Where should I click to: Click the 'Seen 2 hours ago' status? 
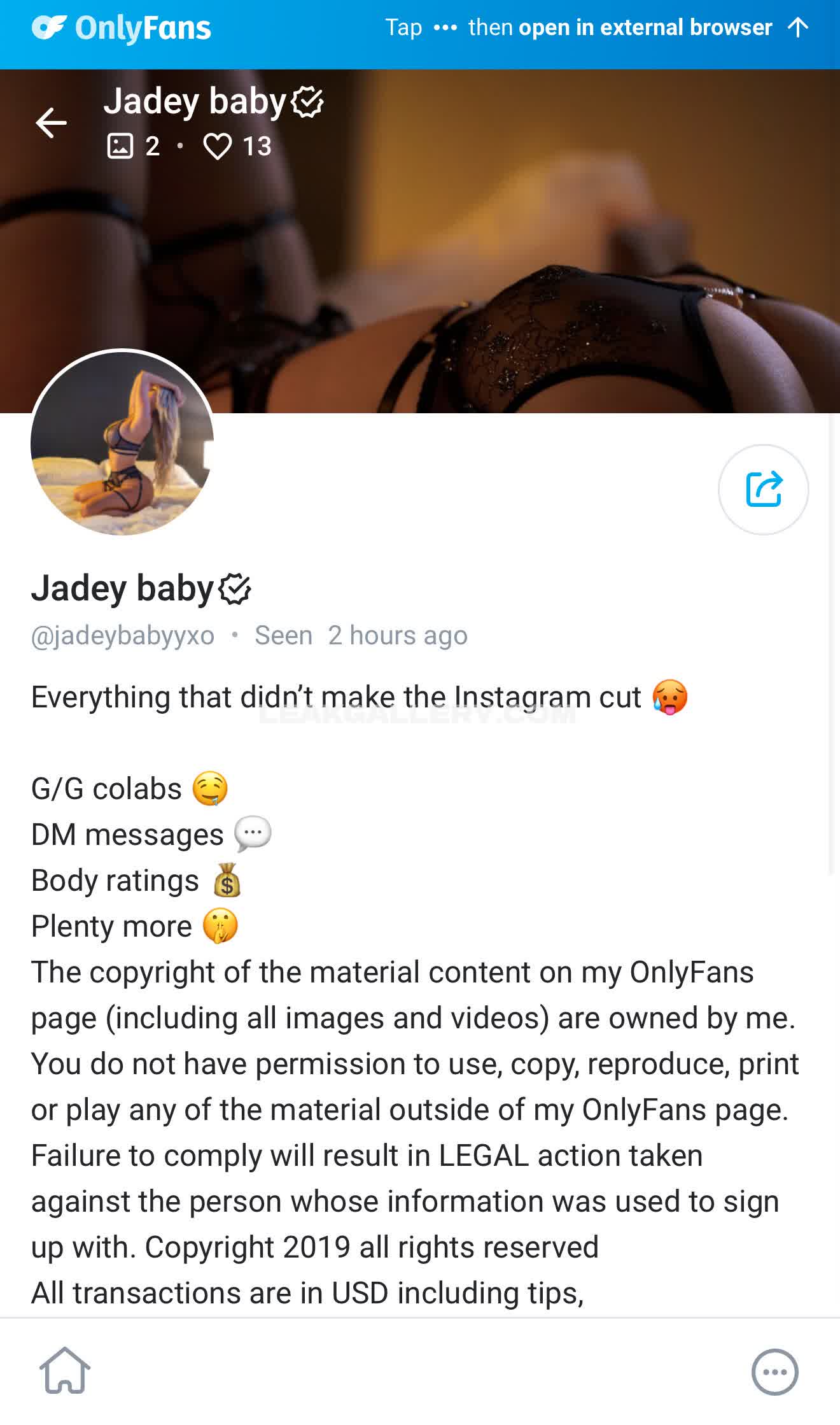[x=361, y=635]
